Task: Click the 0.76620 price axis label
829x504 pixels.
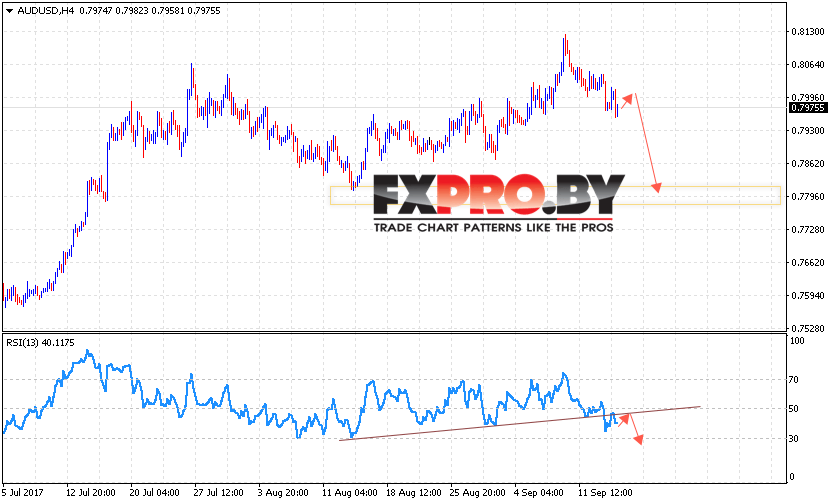Action: click(x=807, y=262)
